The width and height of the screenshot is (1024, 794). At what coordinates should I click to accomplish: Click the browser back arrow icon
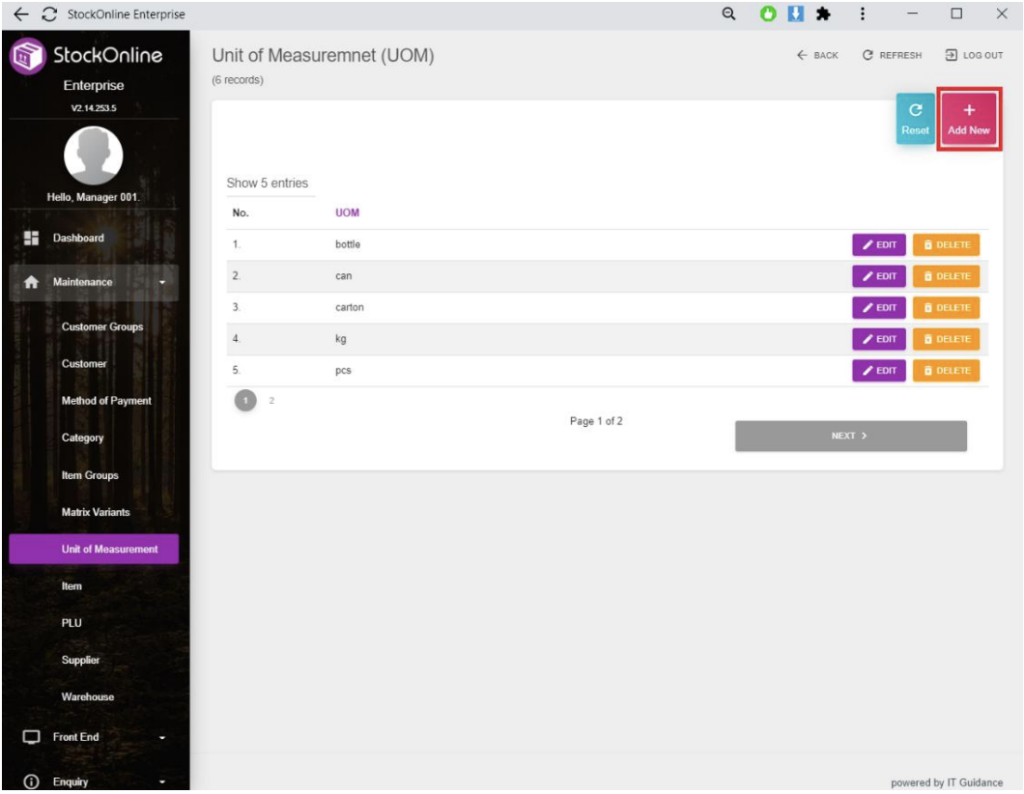coord(21,14)
